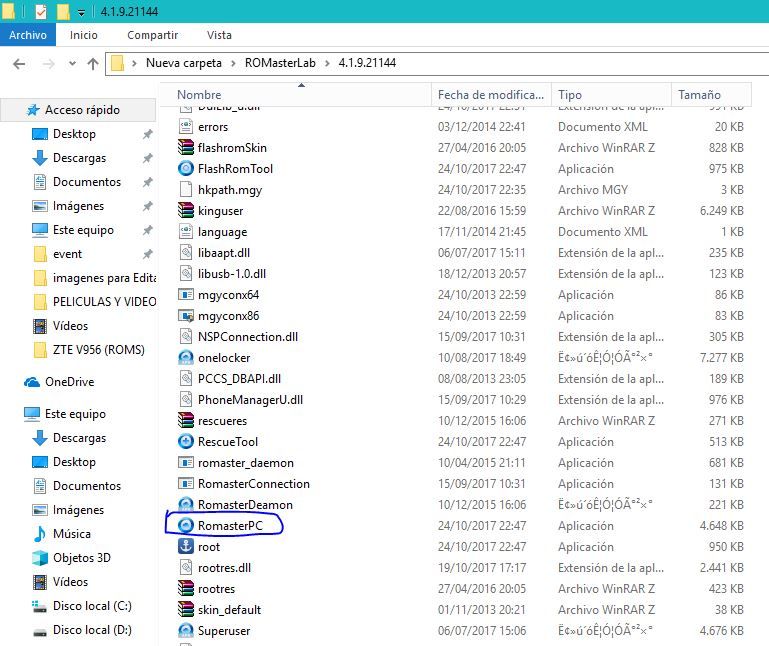This screenshot has width=769, height=646.
Task: Select the onelocker file icon
Action: click(185, 358)
